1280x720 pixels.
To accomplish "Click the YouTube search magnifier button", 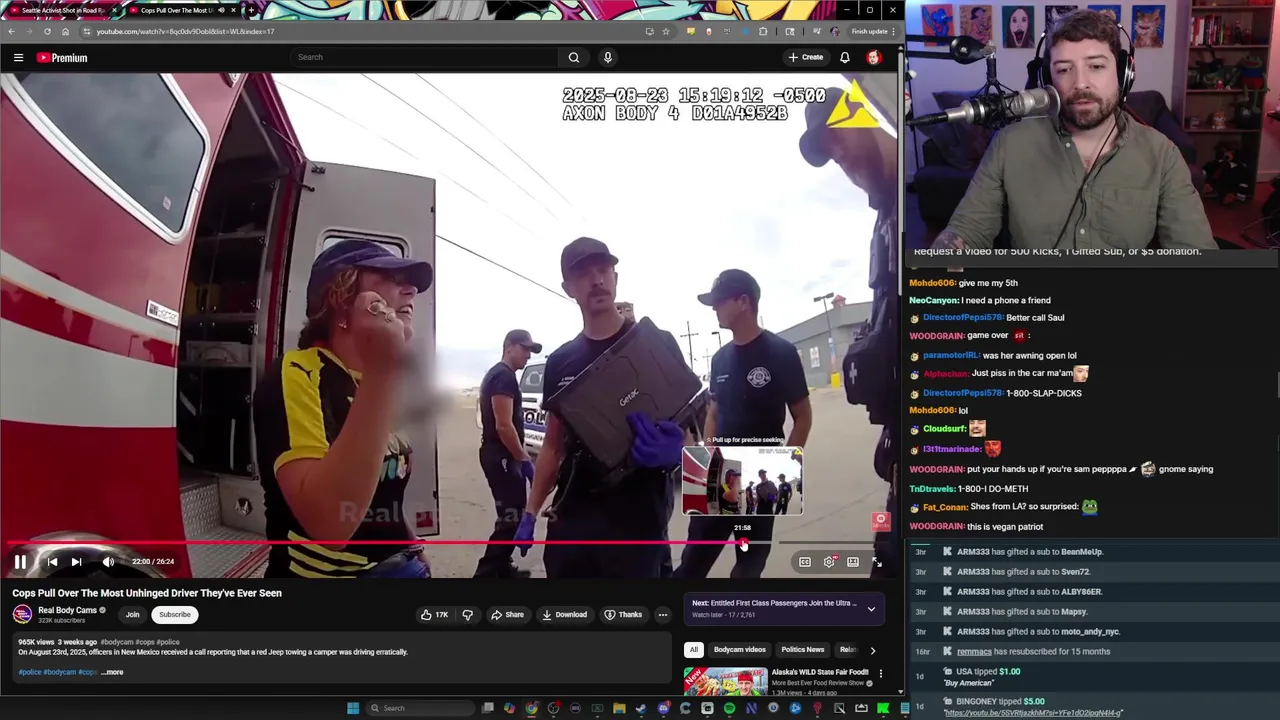I will [x=574, y=57].
